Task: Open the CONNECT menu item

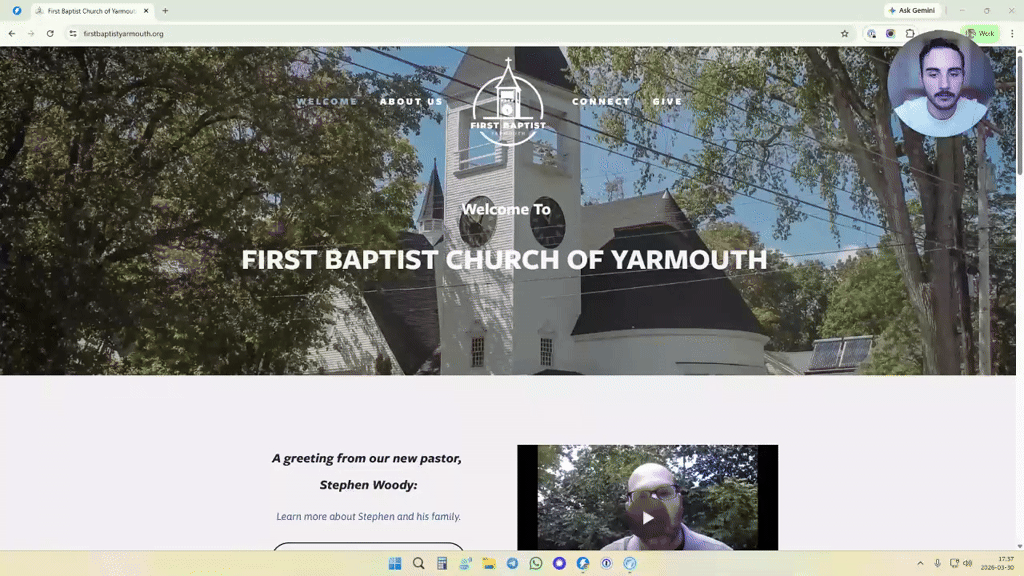Action: point(601,101)
